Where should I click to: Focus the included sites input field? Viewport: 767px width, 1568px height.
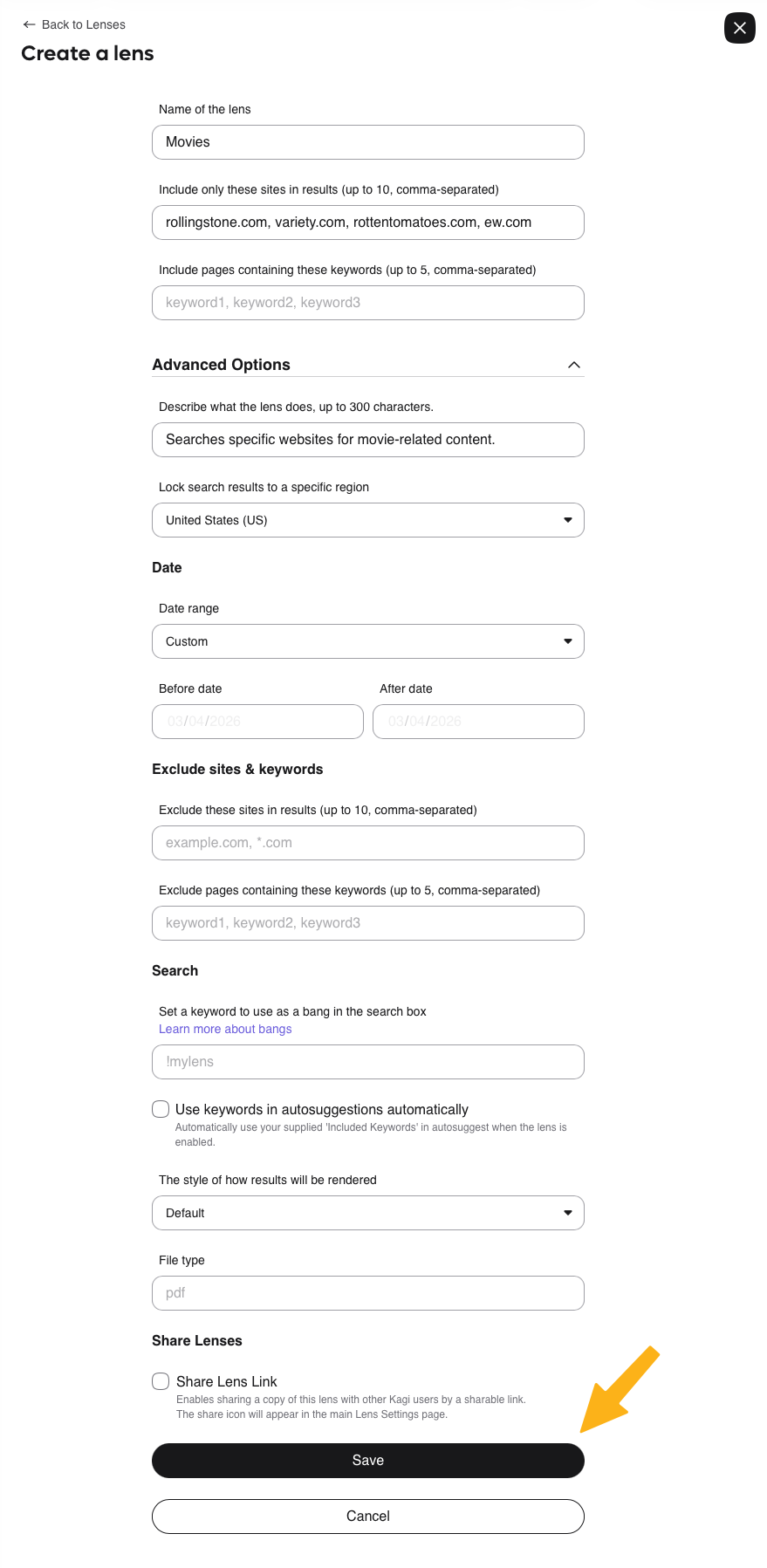367,223
